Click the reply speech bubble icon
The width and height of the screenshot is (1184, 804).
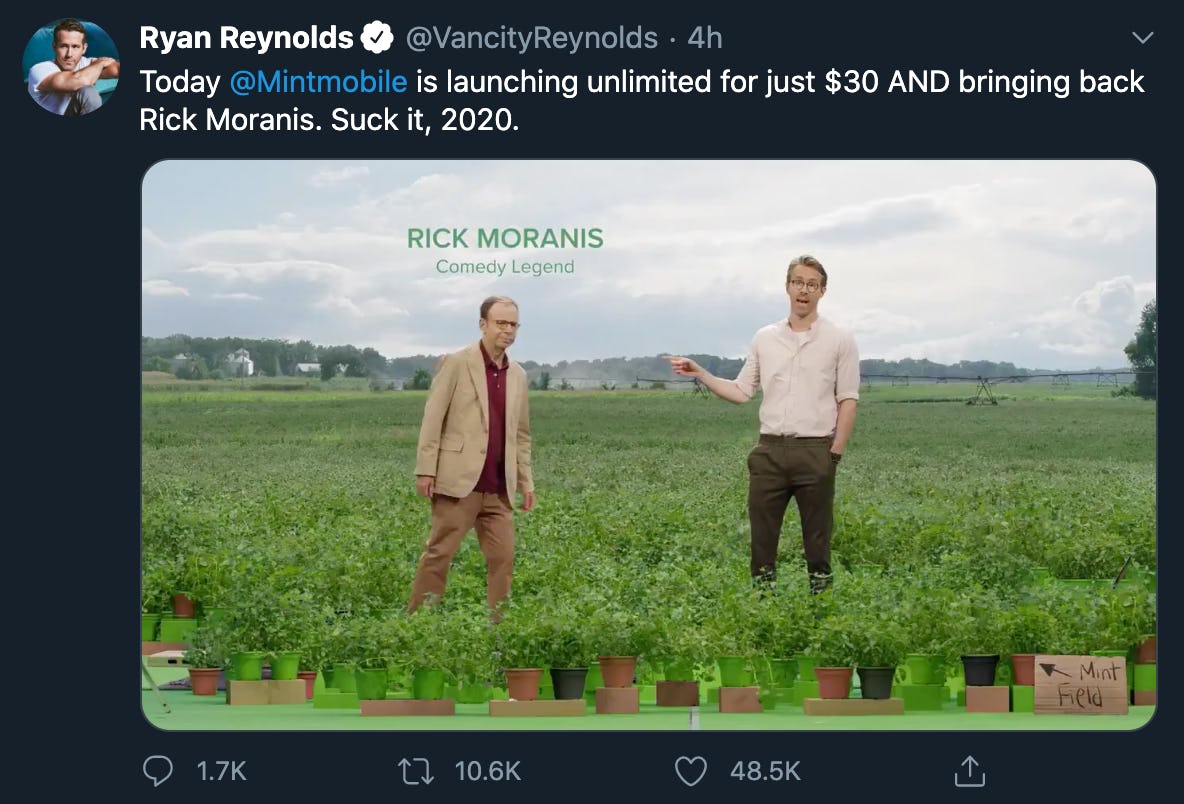(158, 770)
